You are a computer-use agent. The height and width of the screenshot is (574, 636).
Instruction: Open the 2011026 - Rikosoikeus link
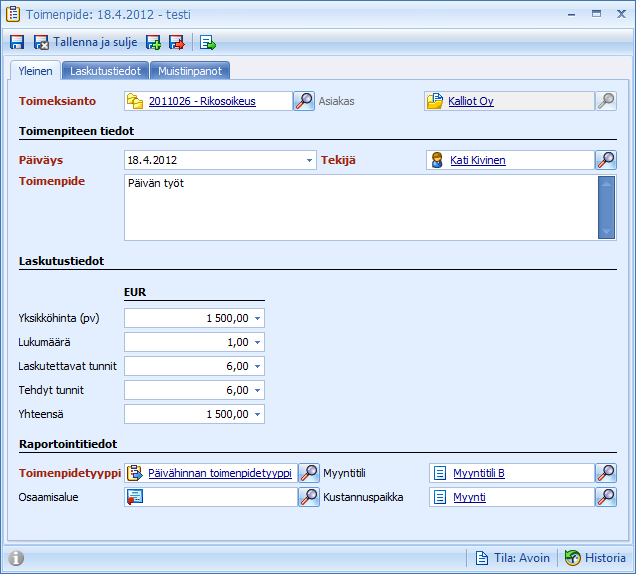pyautogui.click(x=202, y=101)
